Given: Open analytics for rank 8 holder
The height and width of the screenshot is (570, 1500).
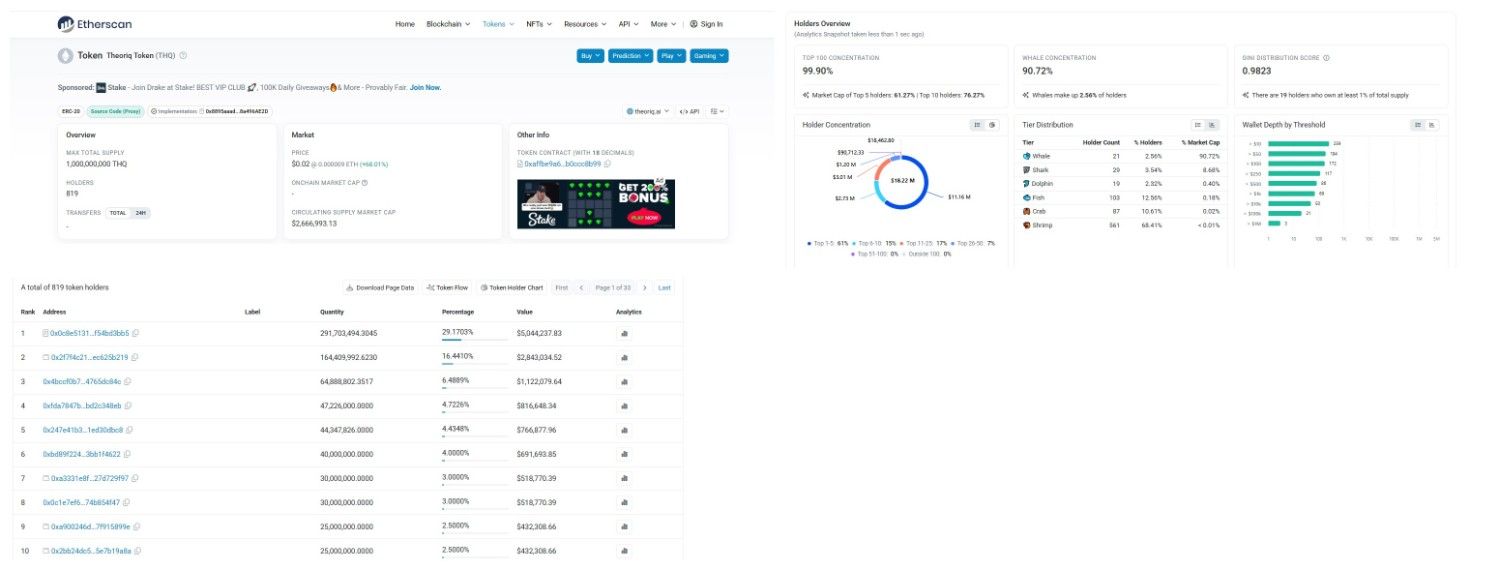Looking at the screenshot, I should (625, 502).
